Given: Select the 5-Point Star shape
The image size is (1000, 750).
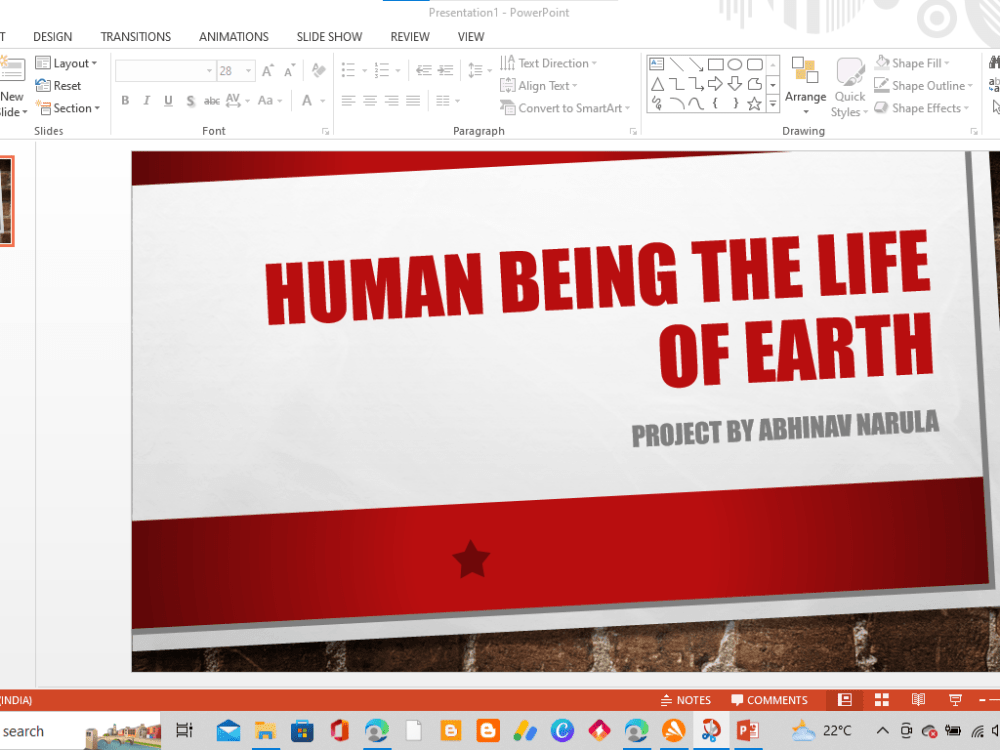Looking at the screenshot, I should tap(754, 103).
